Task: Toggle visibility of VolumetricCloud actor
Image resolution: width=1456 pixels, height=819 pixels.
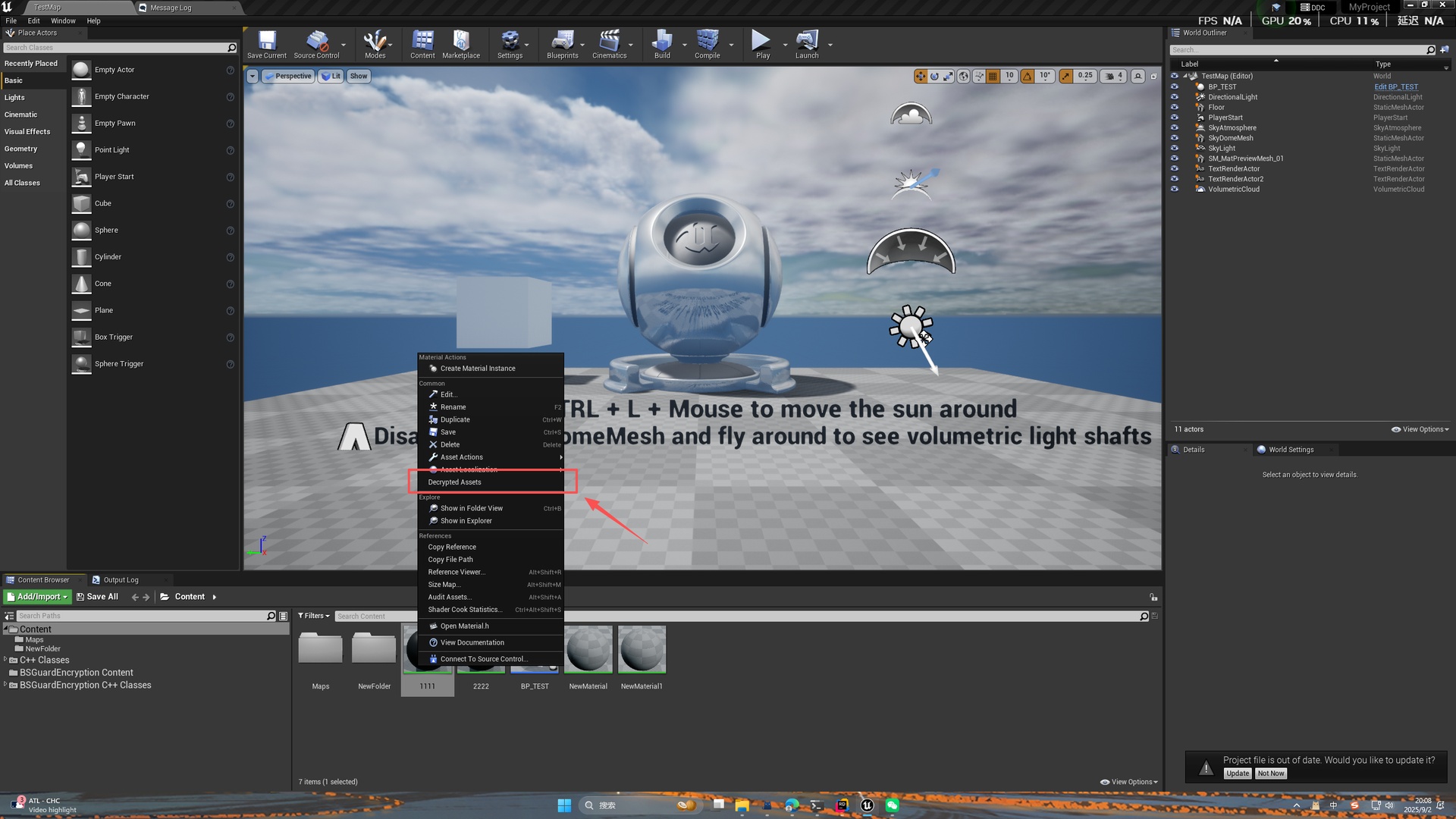Action: click(x=1175, y=189)
